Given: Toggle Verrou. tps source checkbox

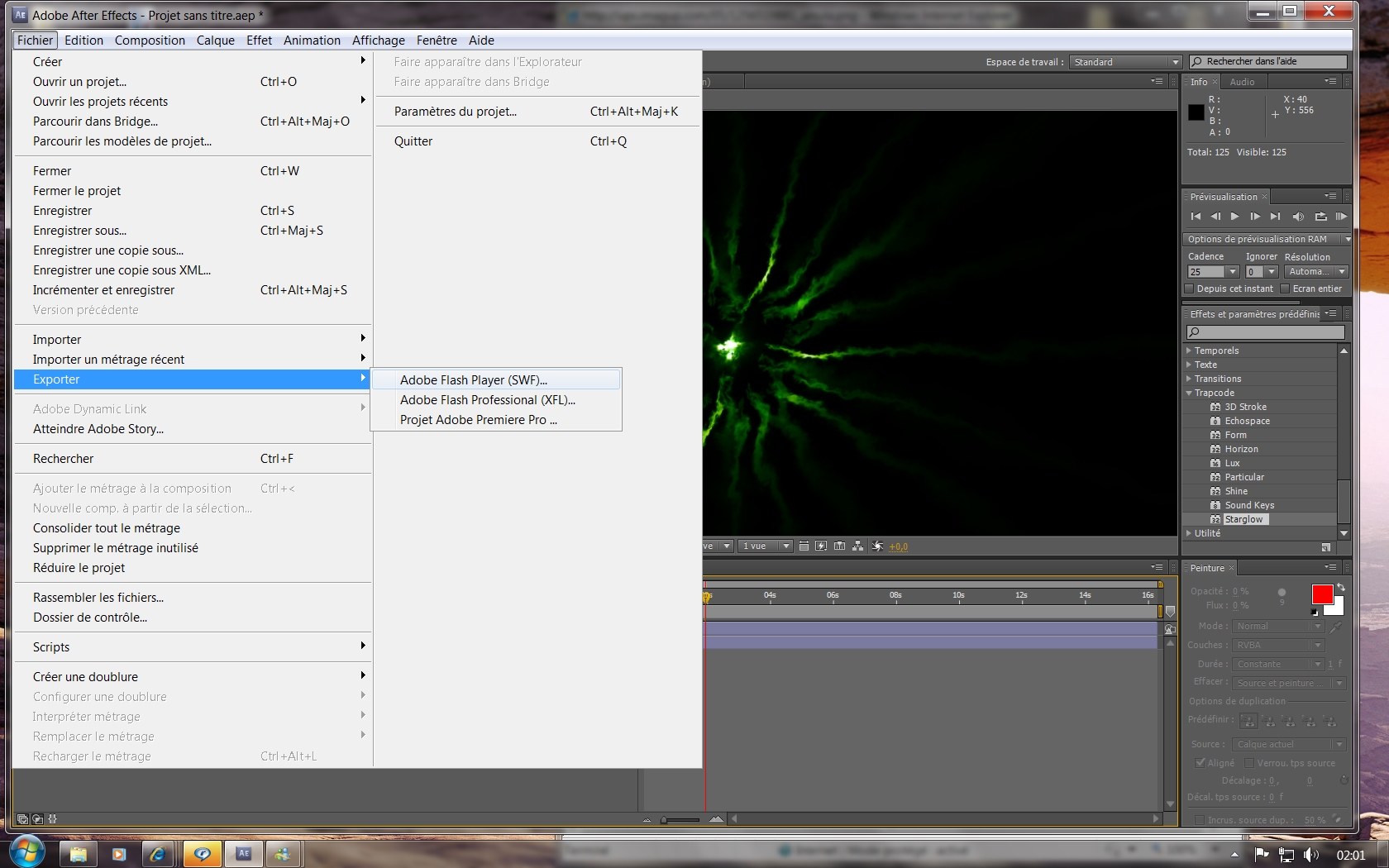Looking at the screenshot, I should coord(1249,763).
